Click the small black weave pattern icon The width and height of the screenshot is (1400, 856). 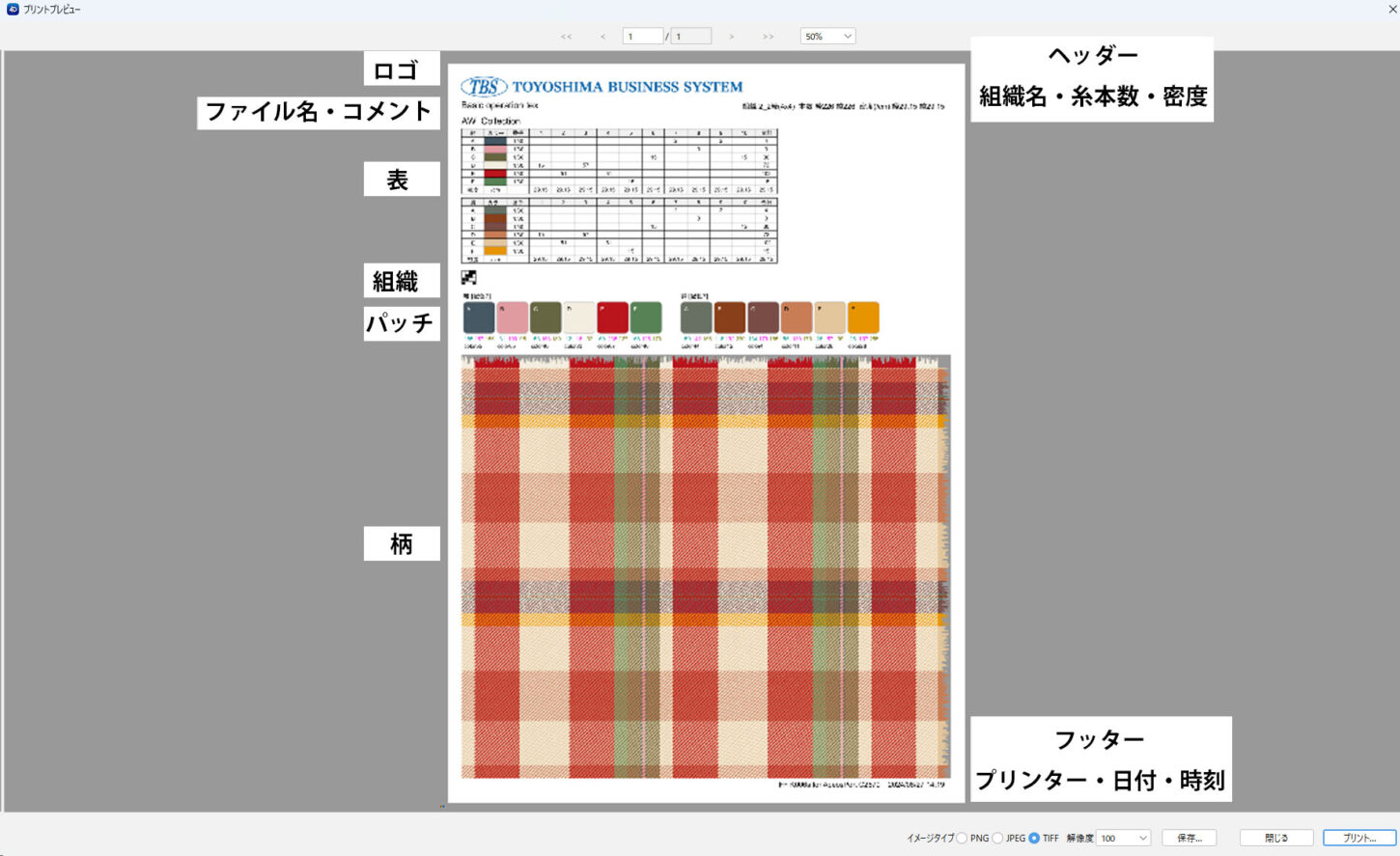(x=469, y=278)
